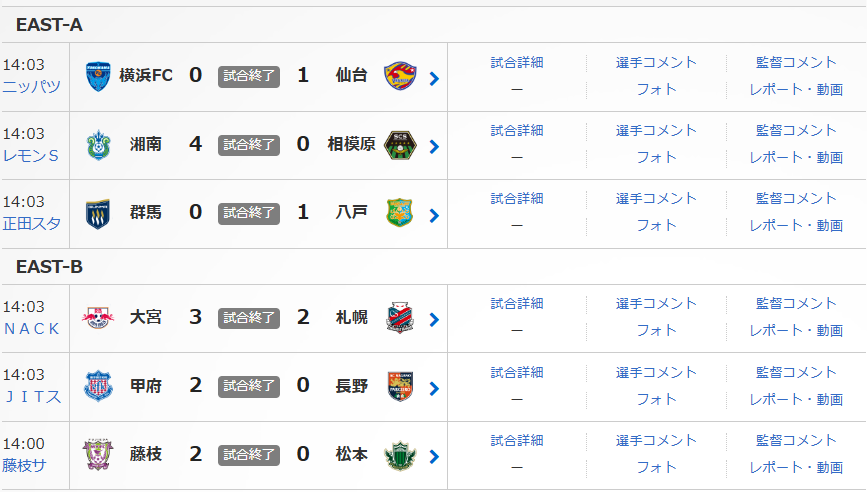Click the Sagamihara team crest
The image size is (867, 492).
399,144
